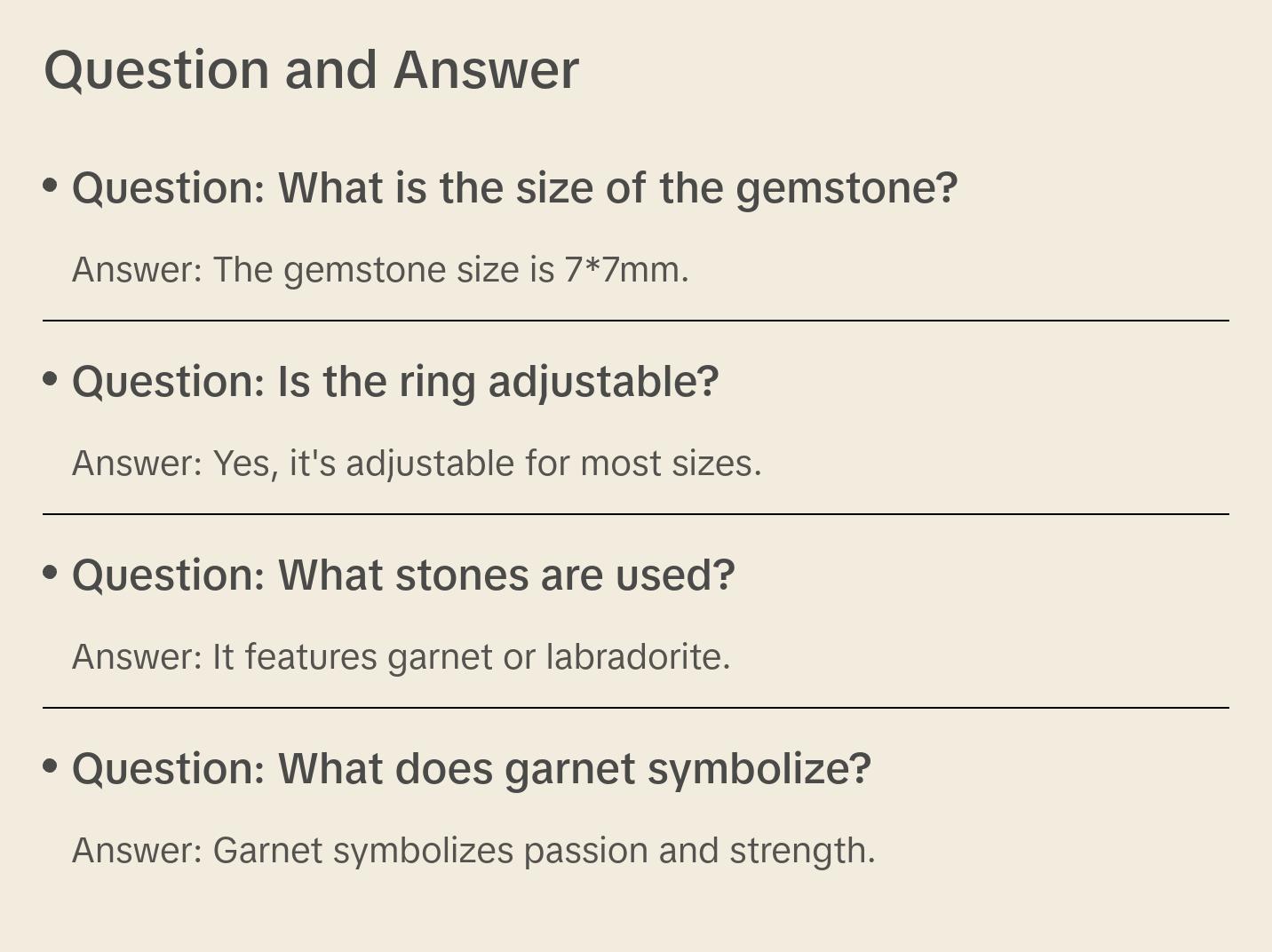Click the "Question and Answer" heading
1272x952 pixels.
click(311, 70)
